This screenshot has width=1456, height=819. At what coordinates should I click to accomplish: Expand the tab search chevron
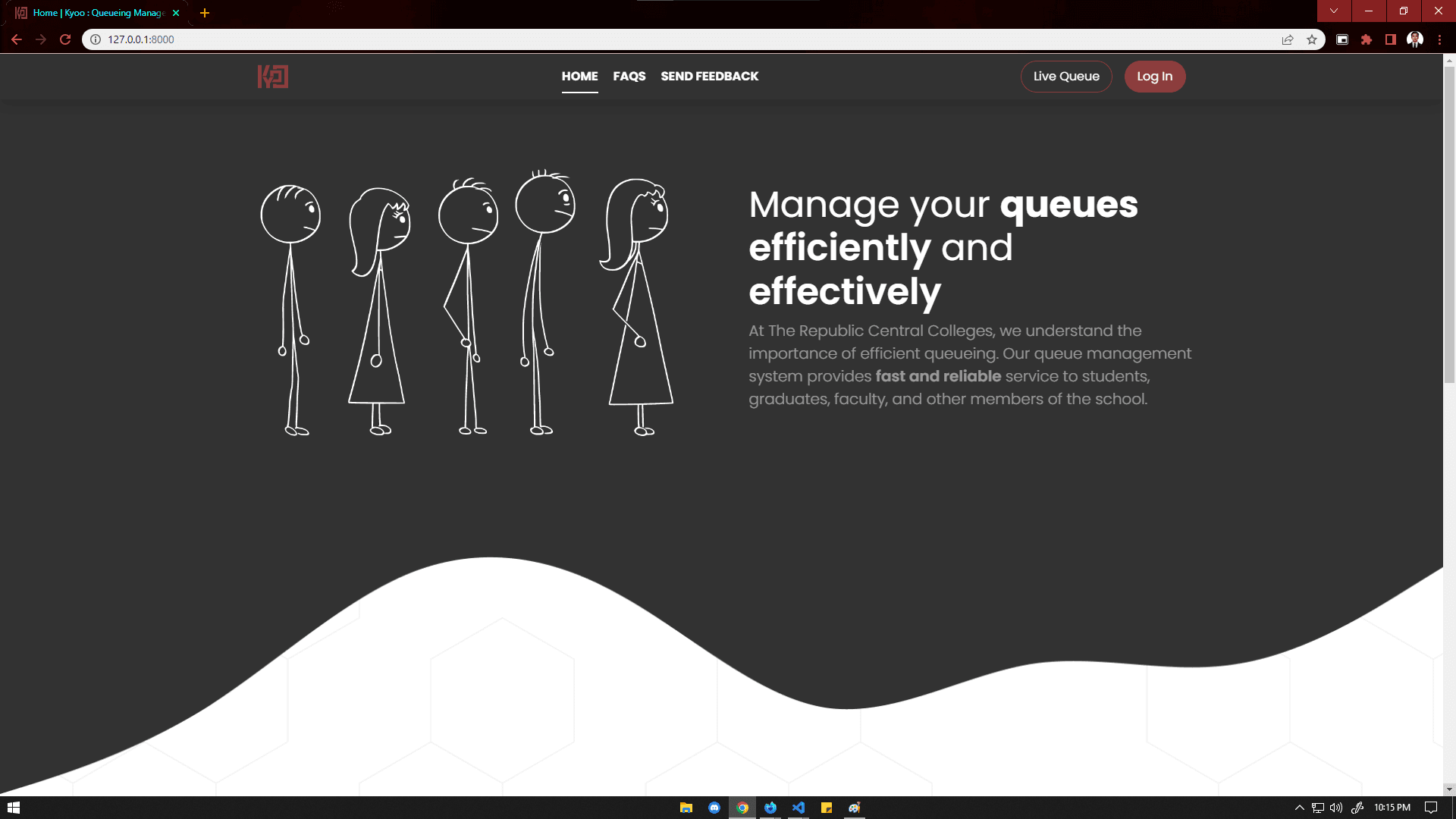pyautogui.click(x=1334, y=11)
